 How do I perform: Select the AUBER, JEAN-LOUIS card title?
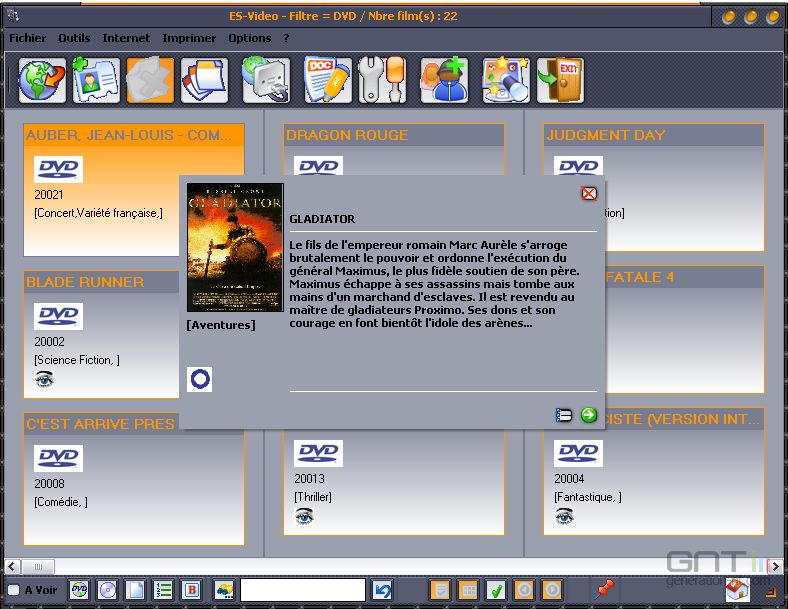point(129,135)
